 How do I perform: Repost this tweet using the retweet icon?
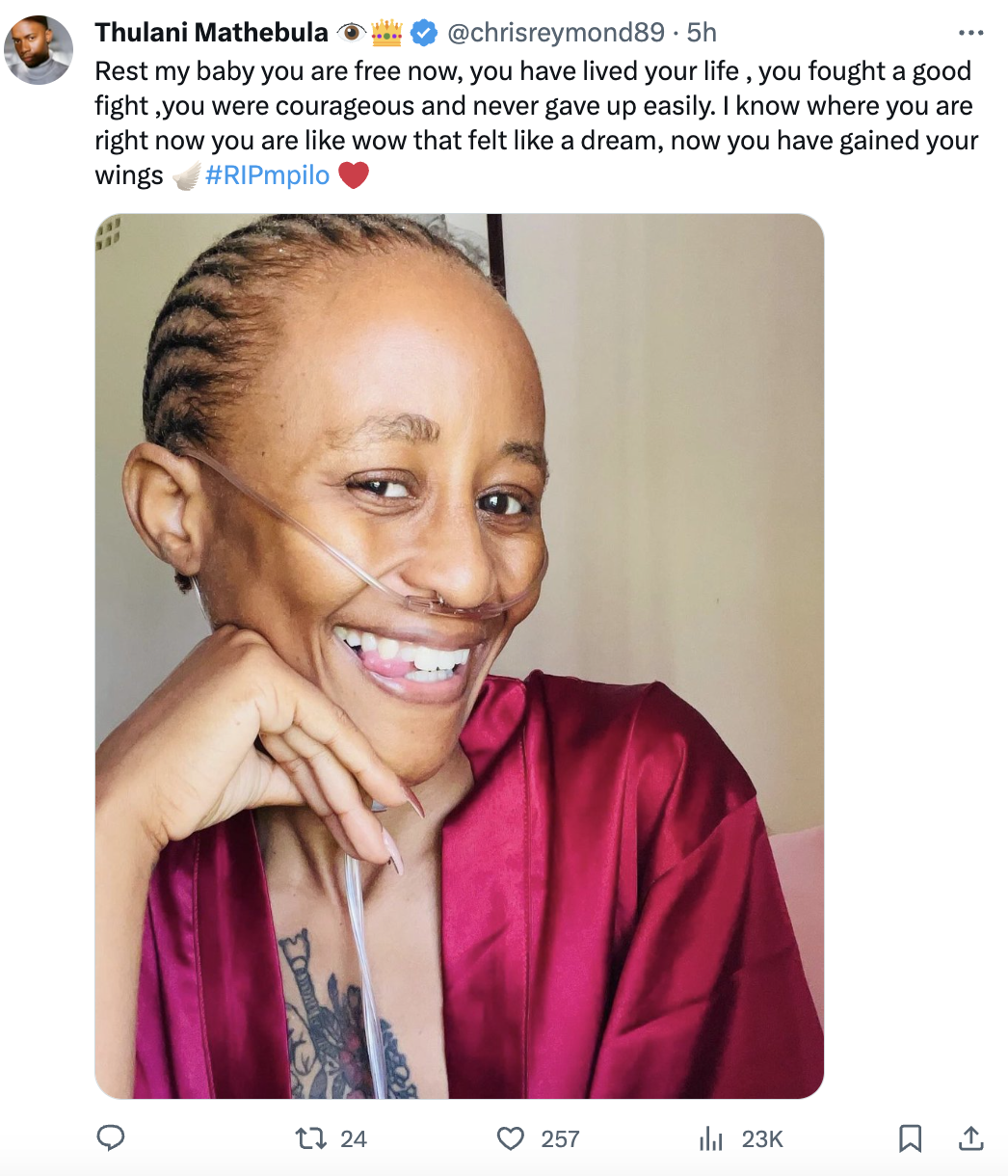click(310, 1138)
